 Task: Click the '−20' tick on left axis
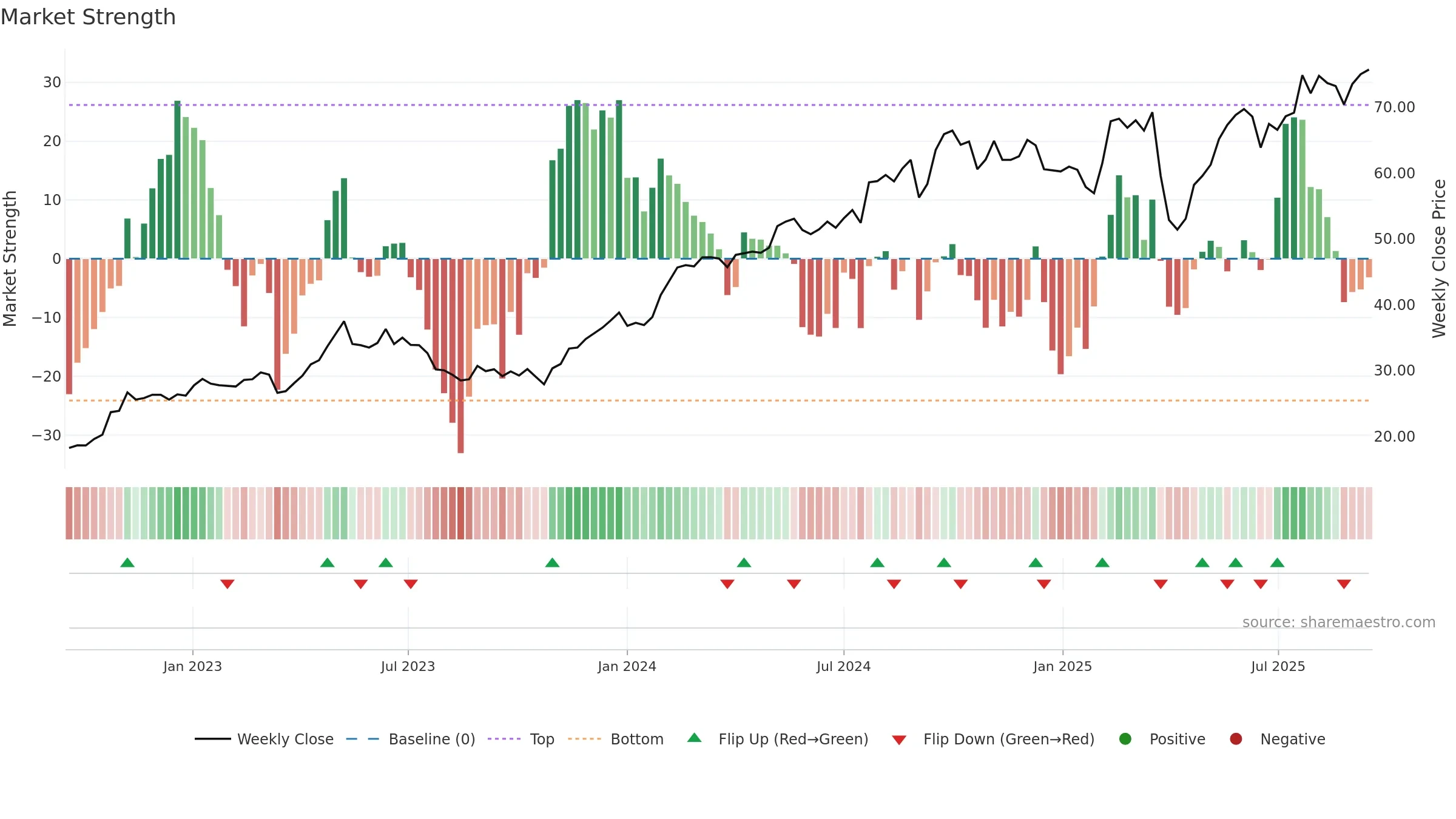[47, 376]
